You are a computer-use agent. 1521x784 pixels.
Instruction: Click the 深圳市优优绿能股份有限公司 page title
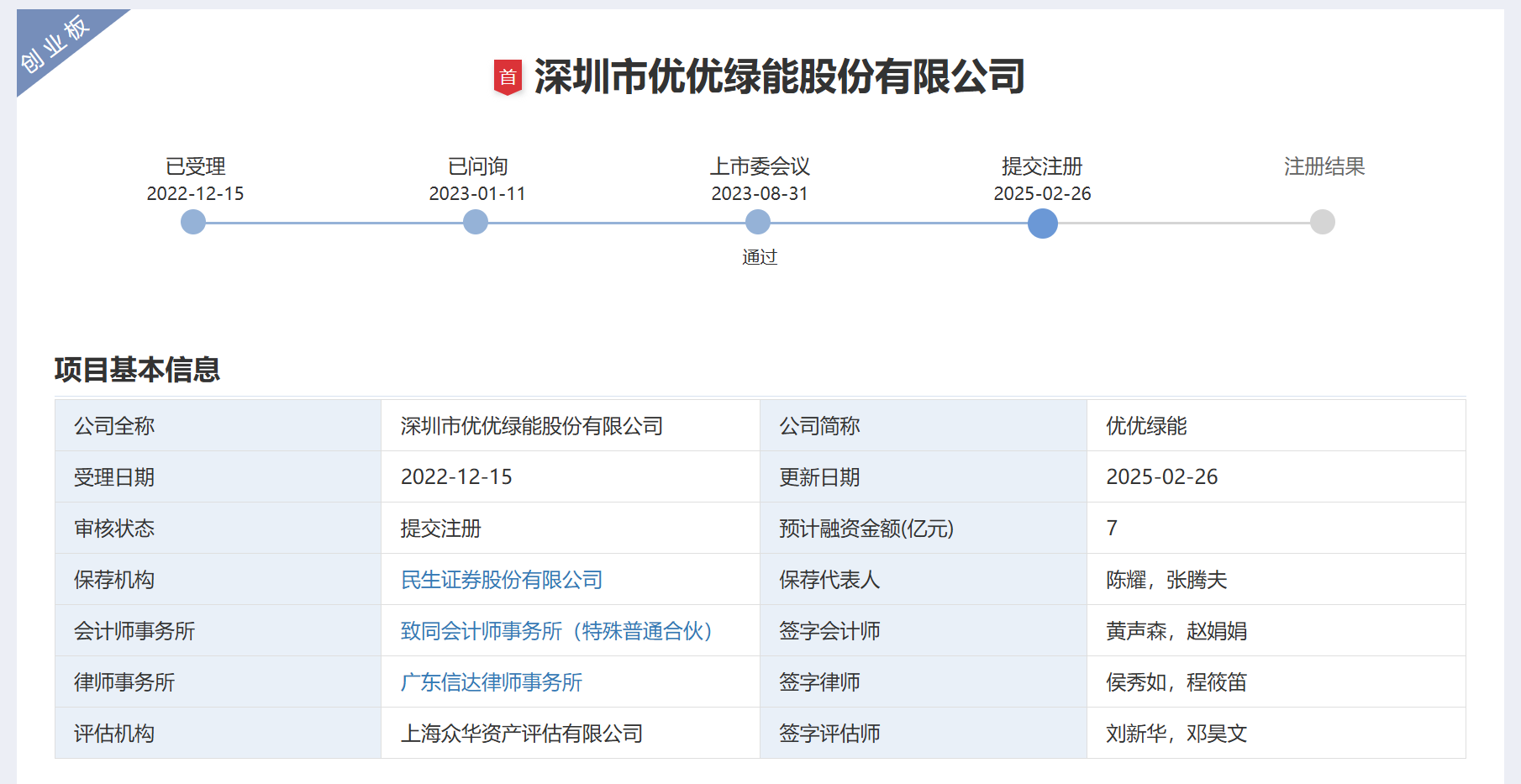click(x=779, y=77)
